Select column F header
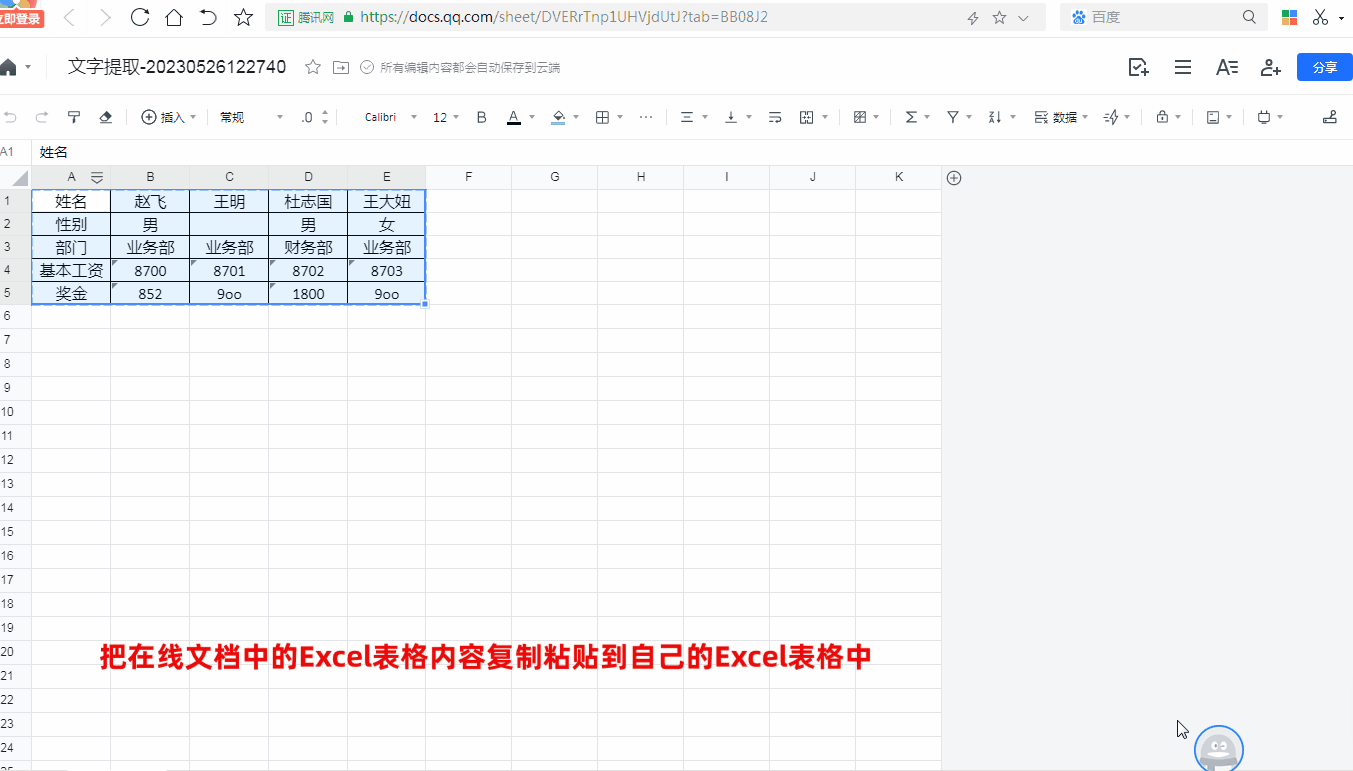The width and height of the screenshot is (1353, 771). 469,177
